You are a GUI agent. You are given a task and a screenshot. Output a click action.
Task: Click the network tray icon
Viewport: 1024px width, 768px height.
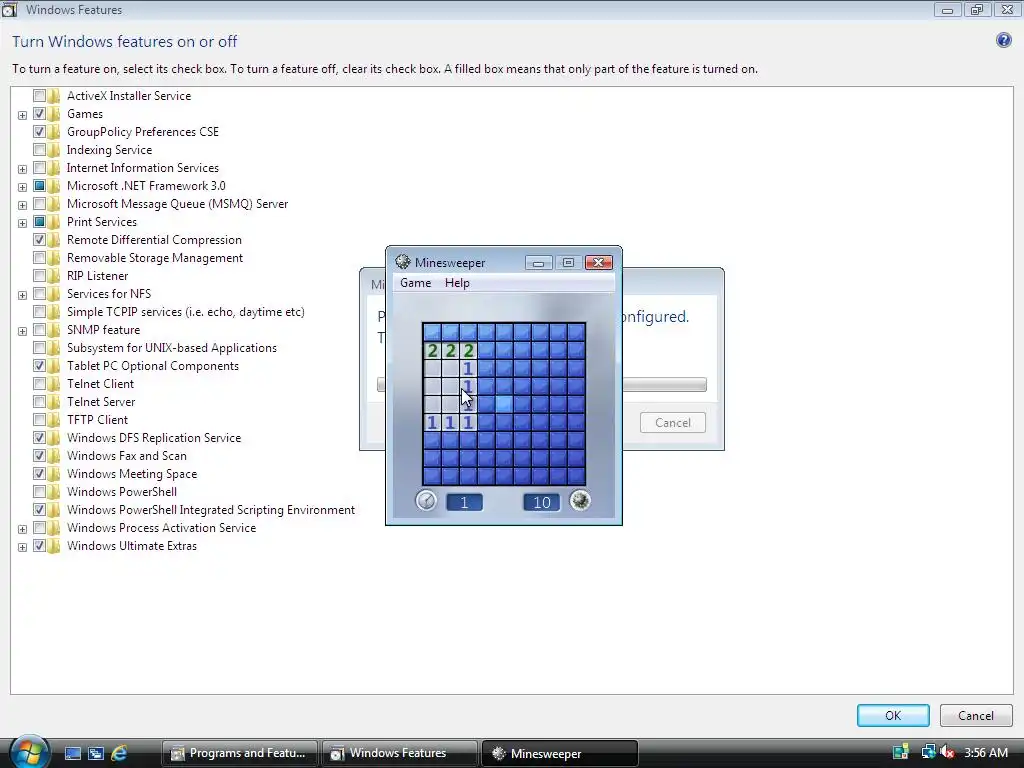tap(928, 752)
